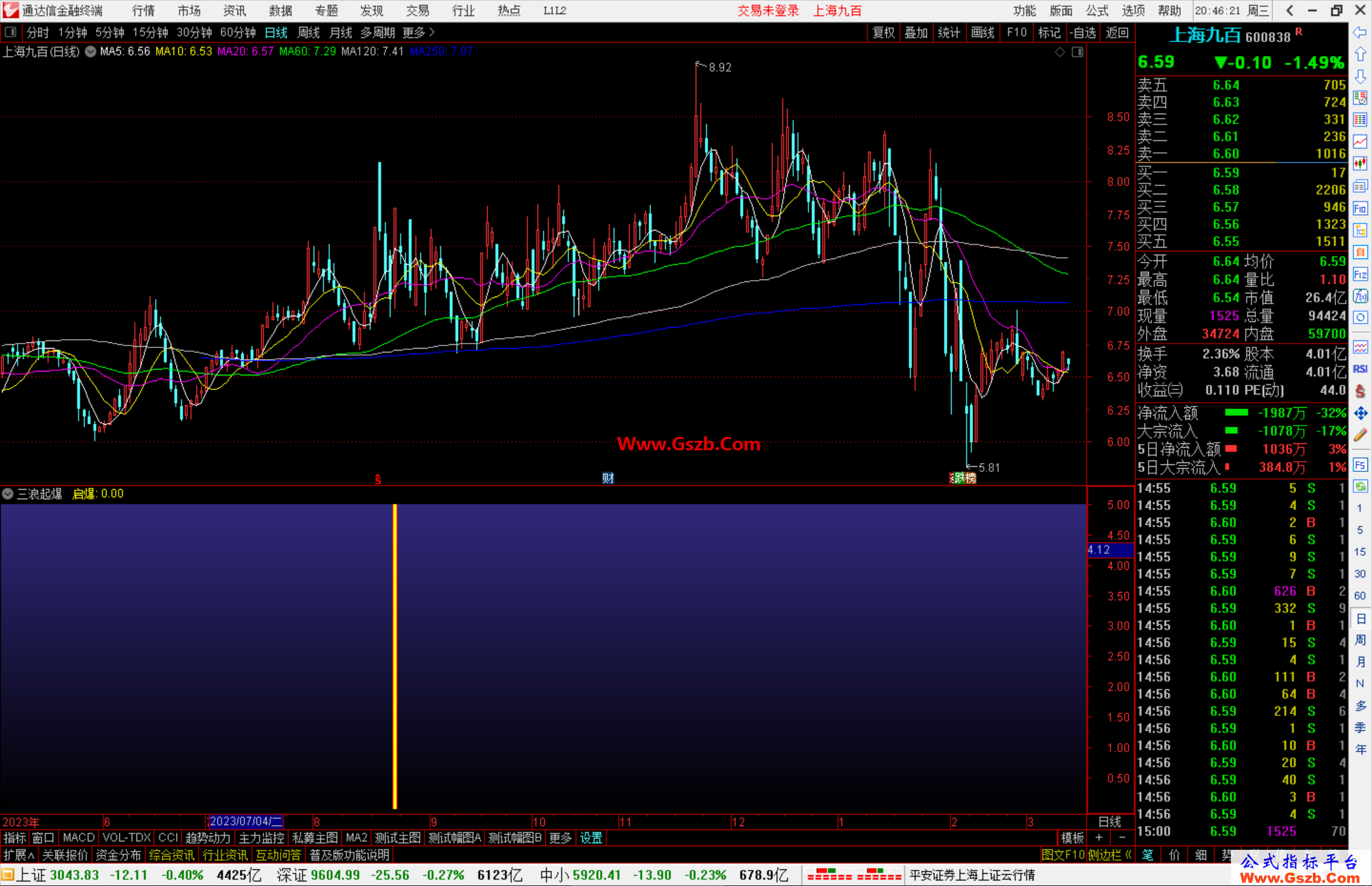Click the Tongdaxin app logo icon

coord(11,10)
